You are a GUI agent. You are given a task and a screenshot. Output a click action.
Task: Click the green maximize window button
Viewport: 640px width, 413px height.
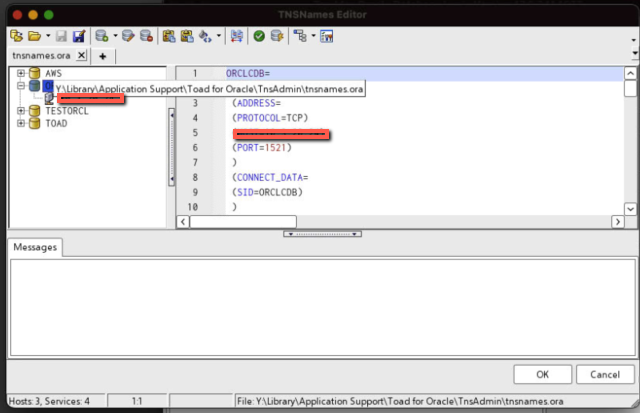pyautogui.click(x=49, y=15)
